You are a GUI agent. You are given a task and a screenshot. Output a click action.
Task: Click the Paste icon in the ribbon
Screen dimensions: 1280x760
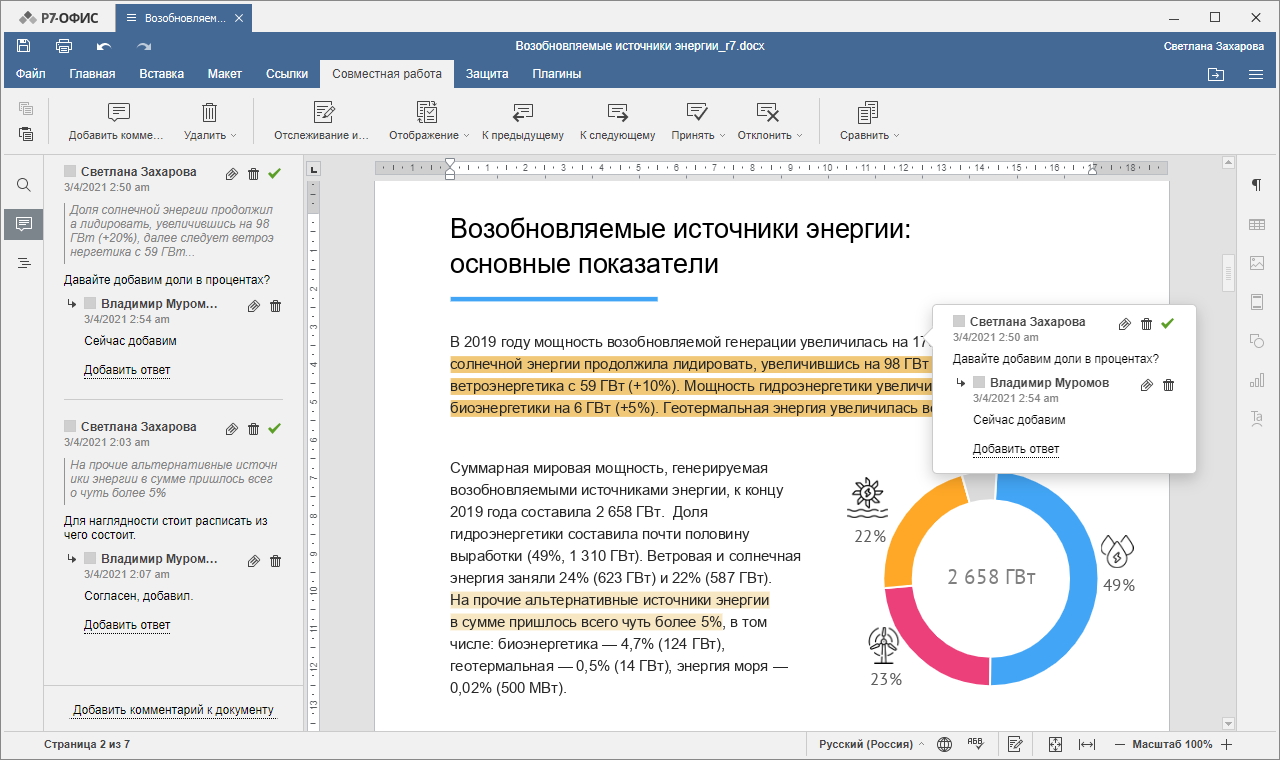(26, 134)
